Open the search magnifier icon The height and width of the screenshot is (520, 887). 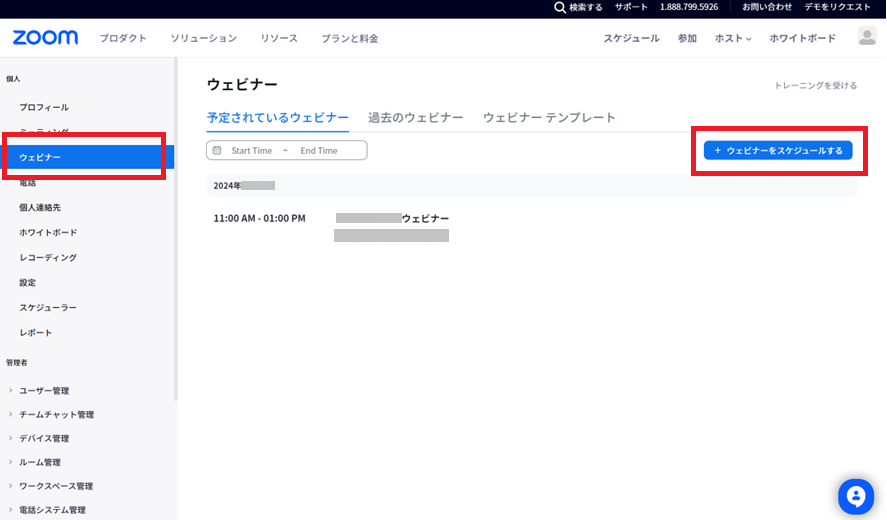[559, 7]
